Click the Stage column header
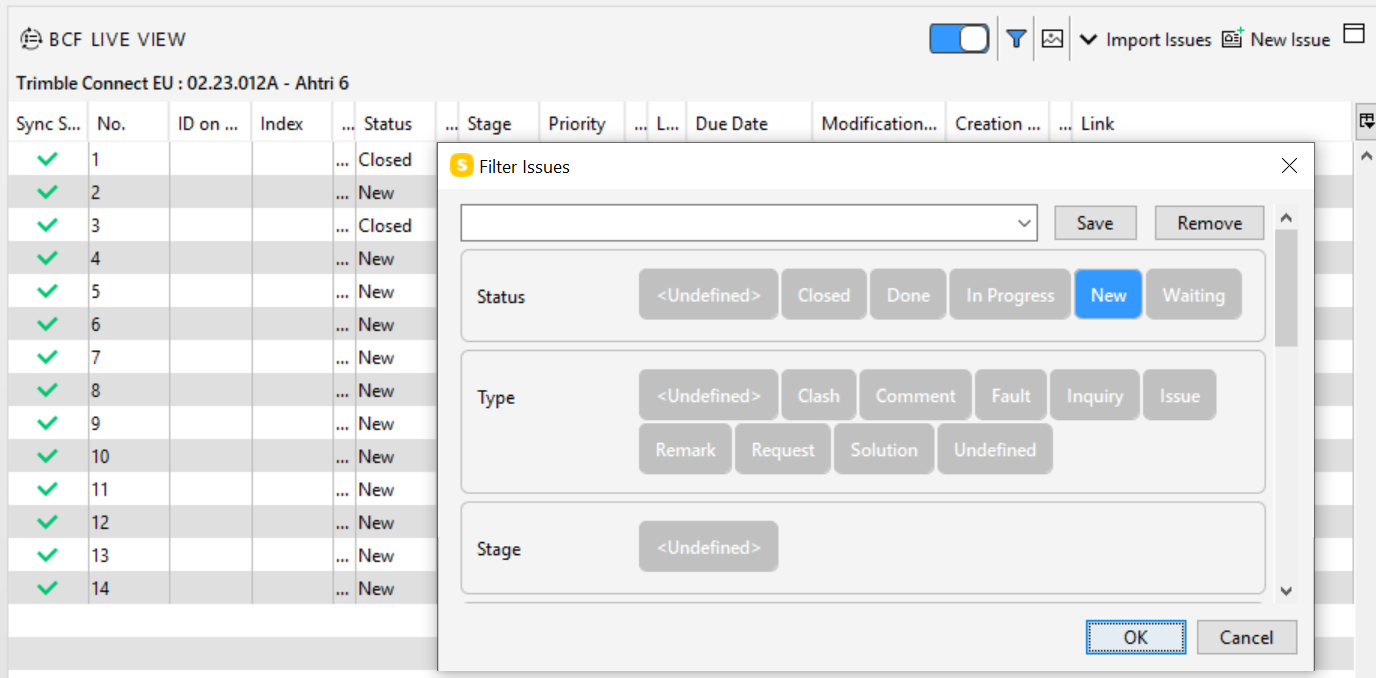 (499, 124)
